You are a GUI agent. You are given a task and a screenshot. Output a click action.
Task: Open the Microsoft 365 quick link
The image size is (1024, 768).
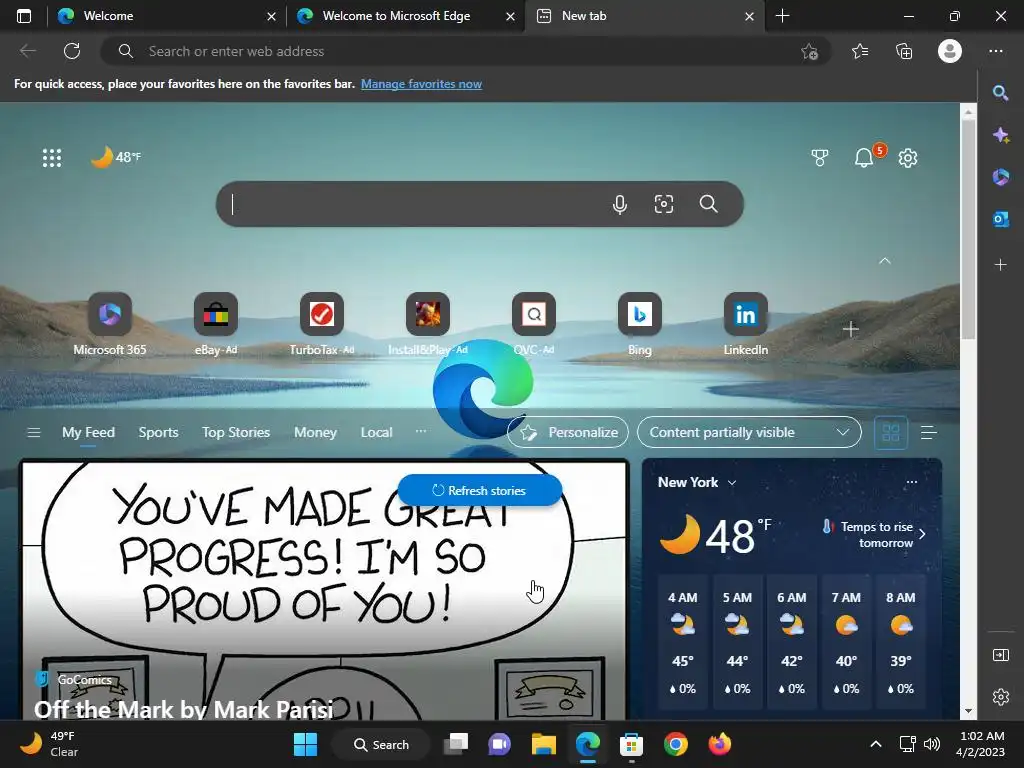(x=110, y=324)
